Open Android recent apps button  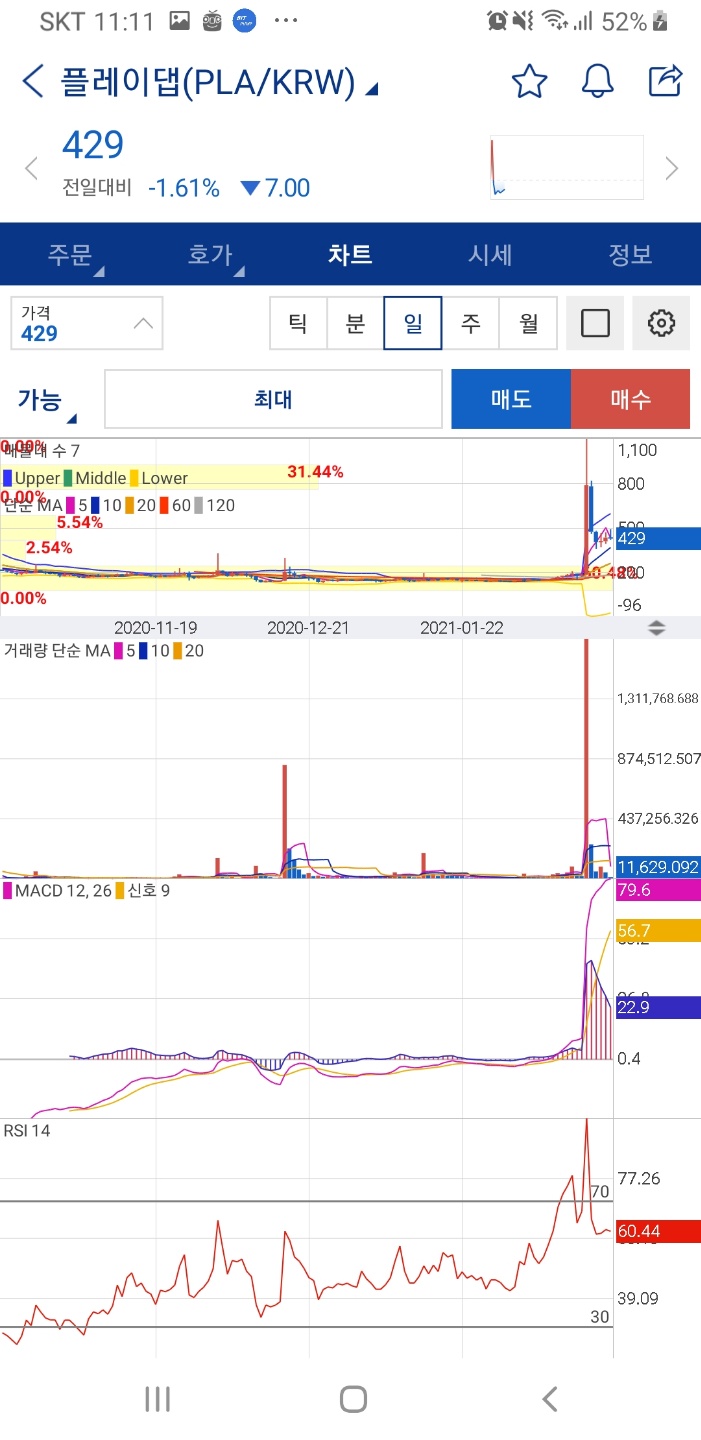[157, 1398]
